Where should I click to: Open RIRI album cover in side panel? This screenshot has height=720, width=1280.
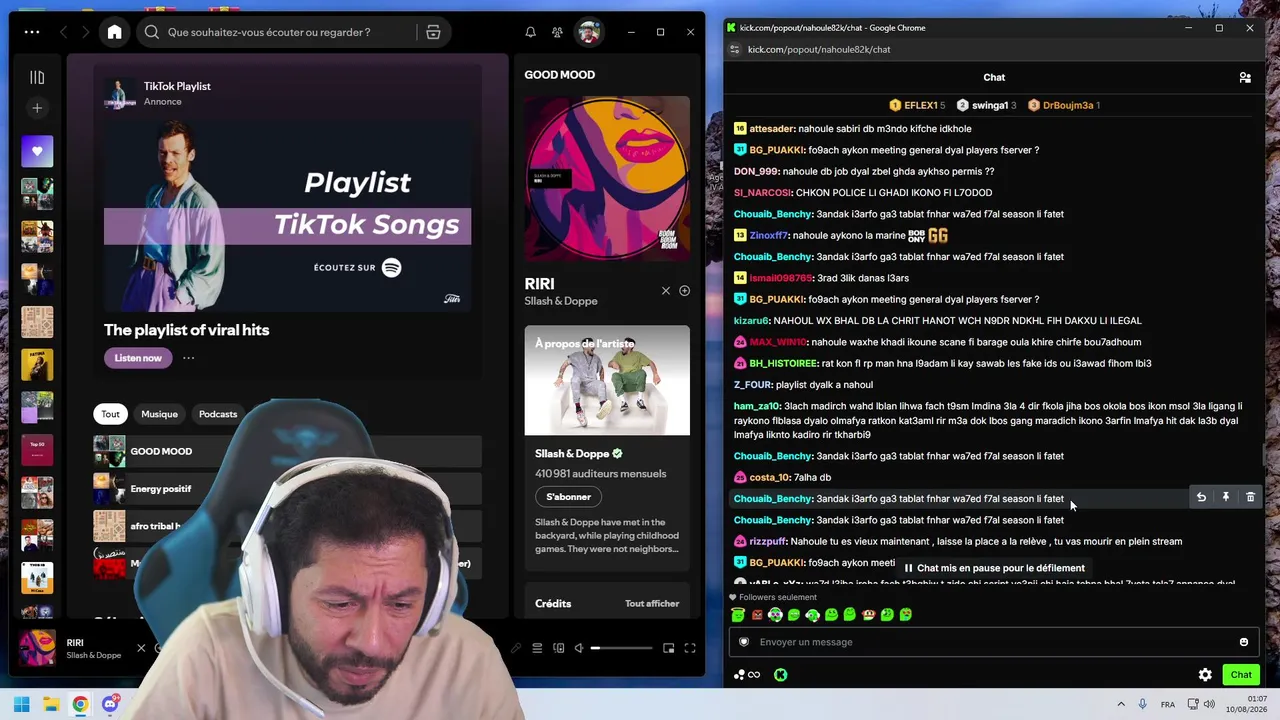(x=607, y=178)
